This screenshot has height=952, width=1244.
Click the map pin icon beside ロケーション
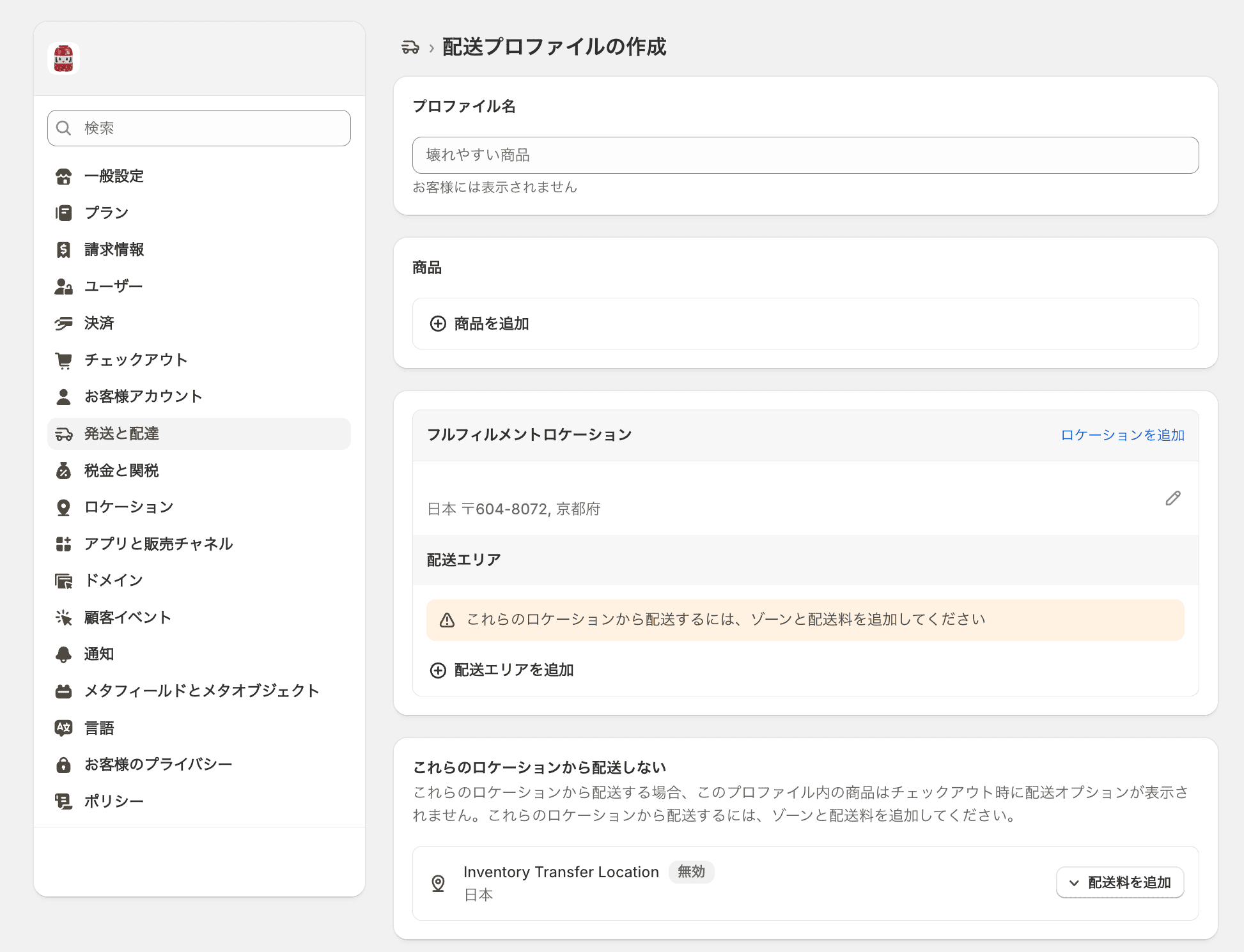(64, 507)
